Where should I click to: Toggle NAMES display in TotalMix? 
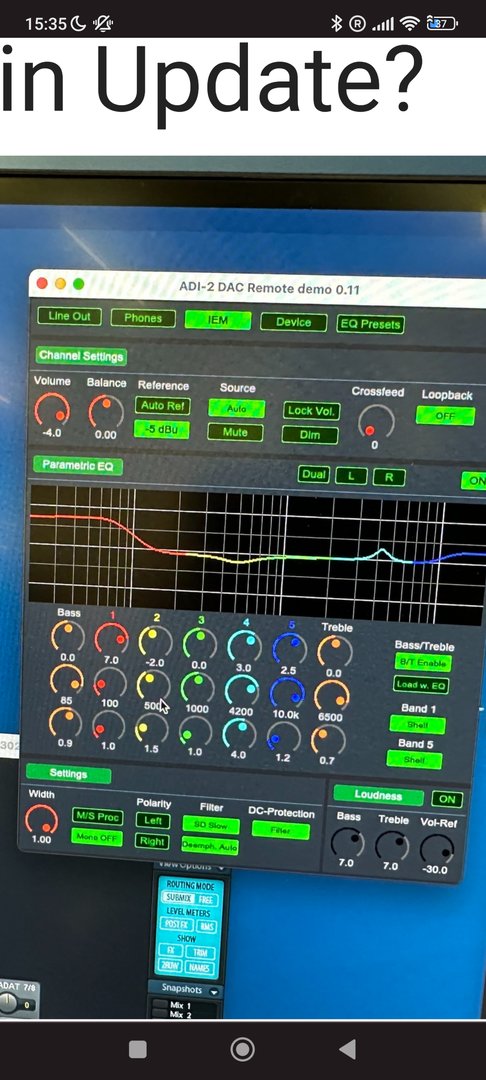click(x=200, y=966)
